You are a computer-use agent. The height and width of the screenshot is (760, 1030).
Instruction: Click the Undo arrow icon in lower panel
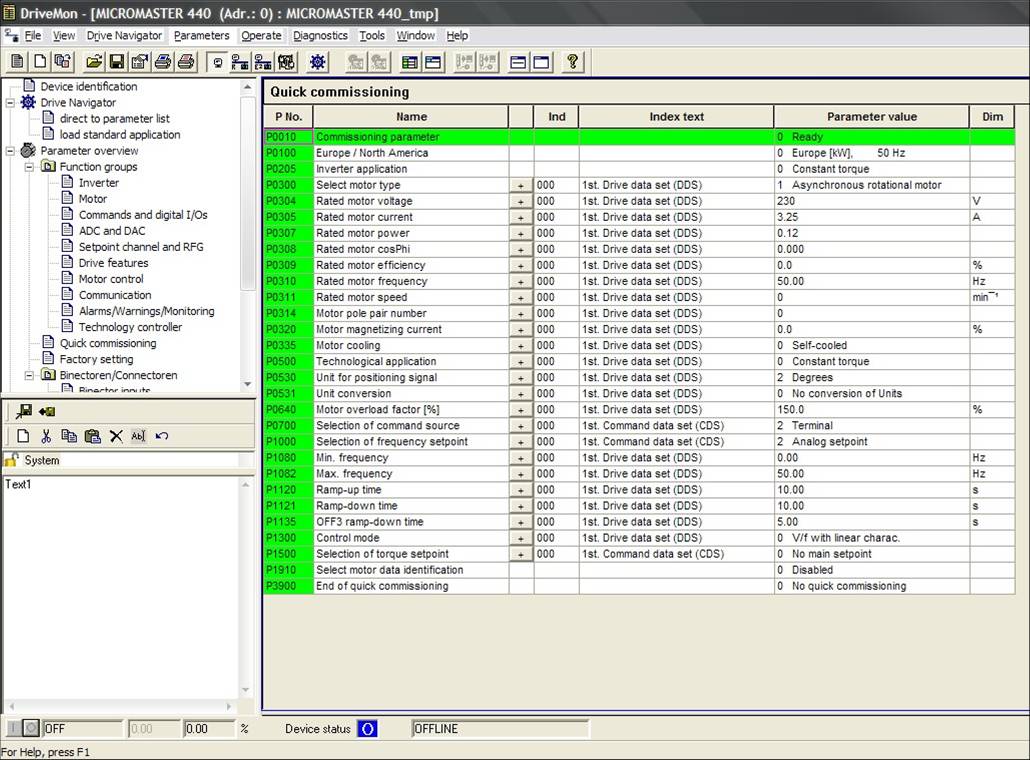[162, 436]
